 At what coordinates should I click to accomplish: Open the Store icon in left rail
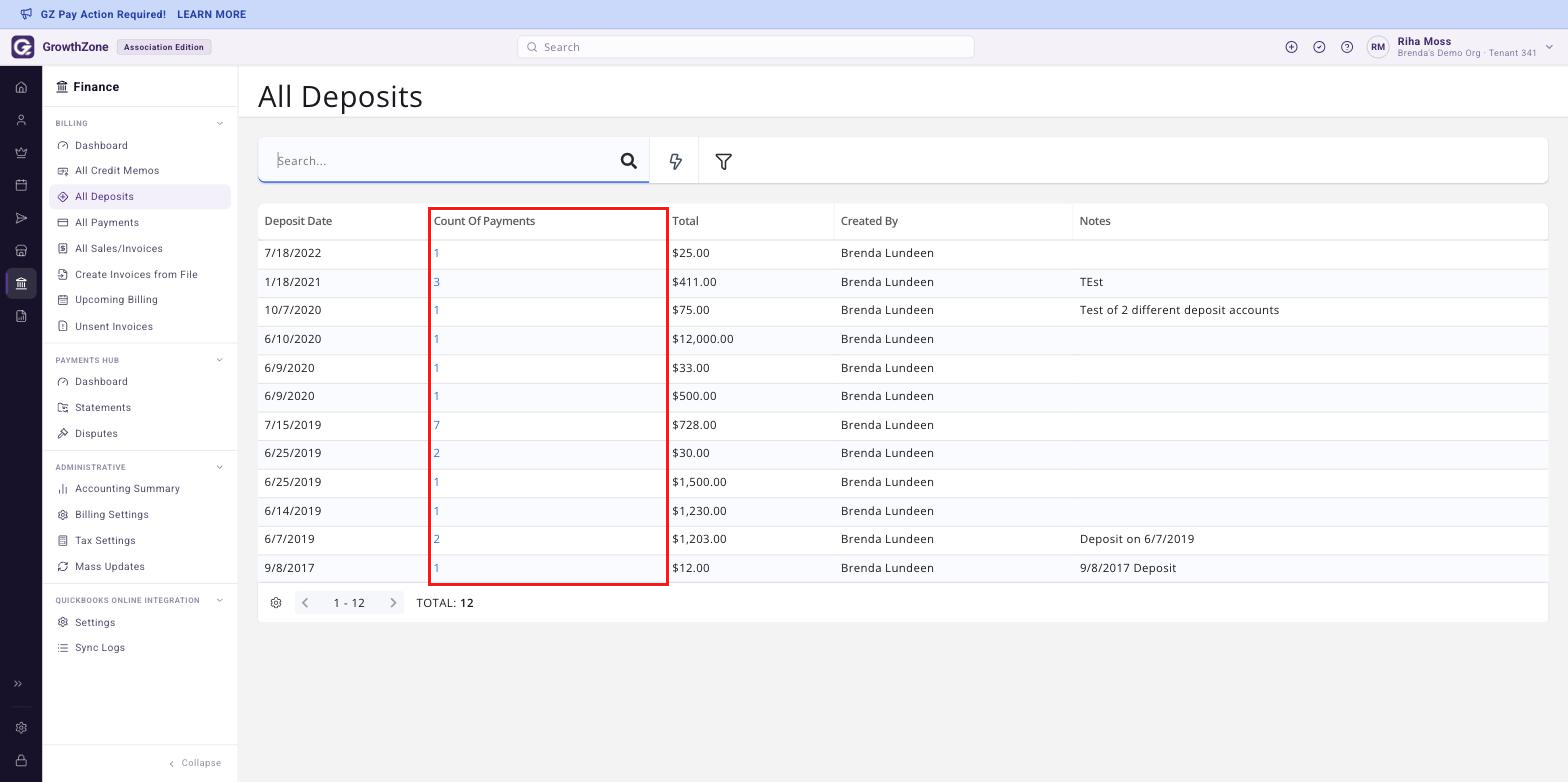point(21,251)
